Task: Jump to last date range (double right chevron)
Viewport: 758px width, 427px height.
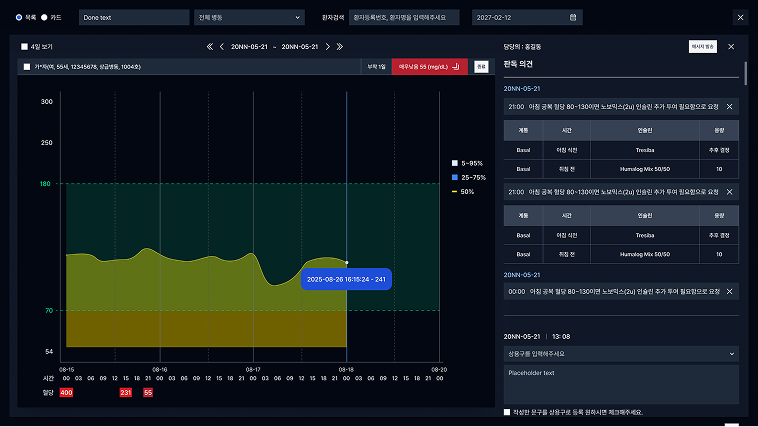Action: tap(340, 46)
